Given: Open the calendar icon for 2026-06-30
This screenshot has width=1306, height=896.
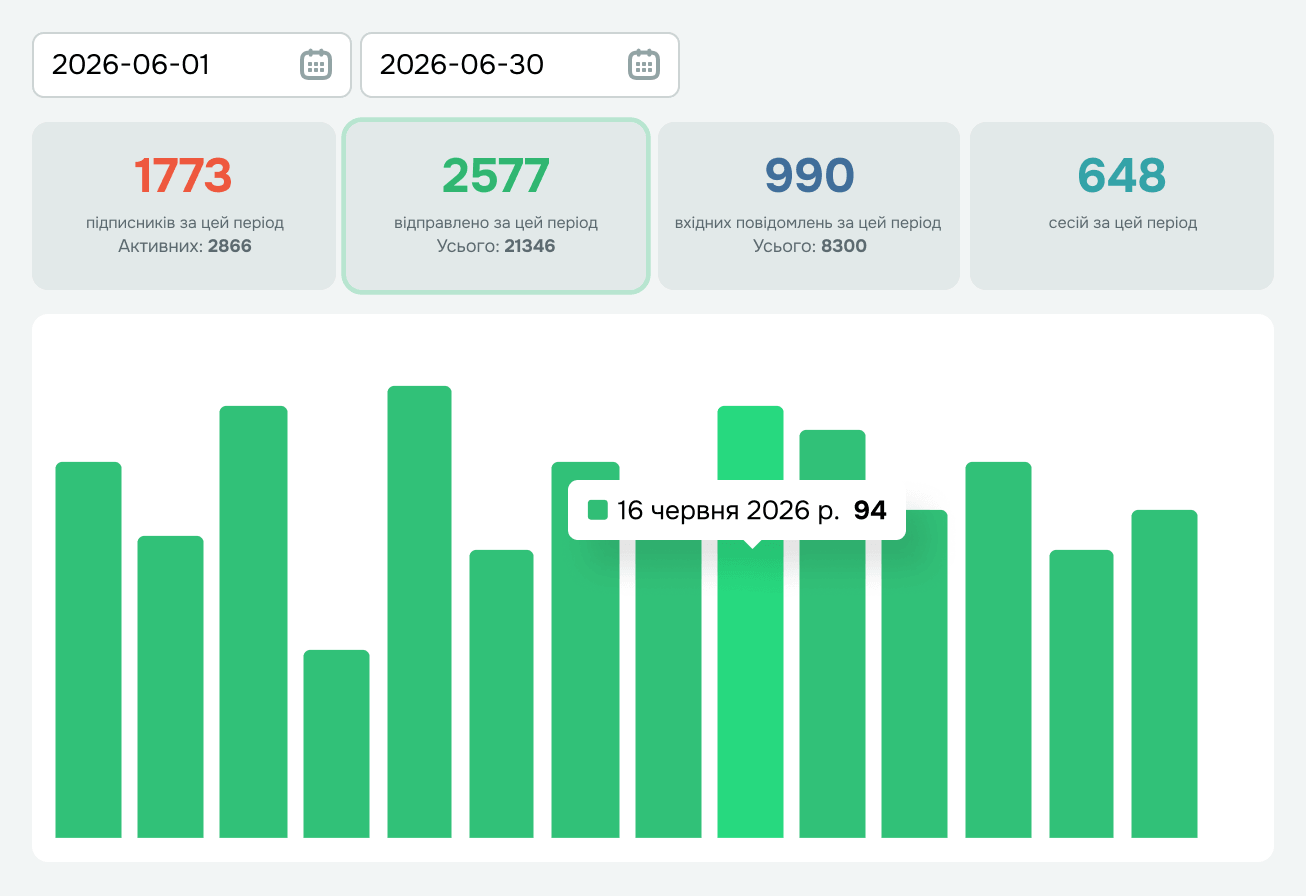Looking at the screenshot, I should [x=644, y=64].
